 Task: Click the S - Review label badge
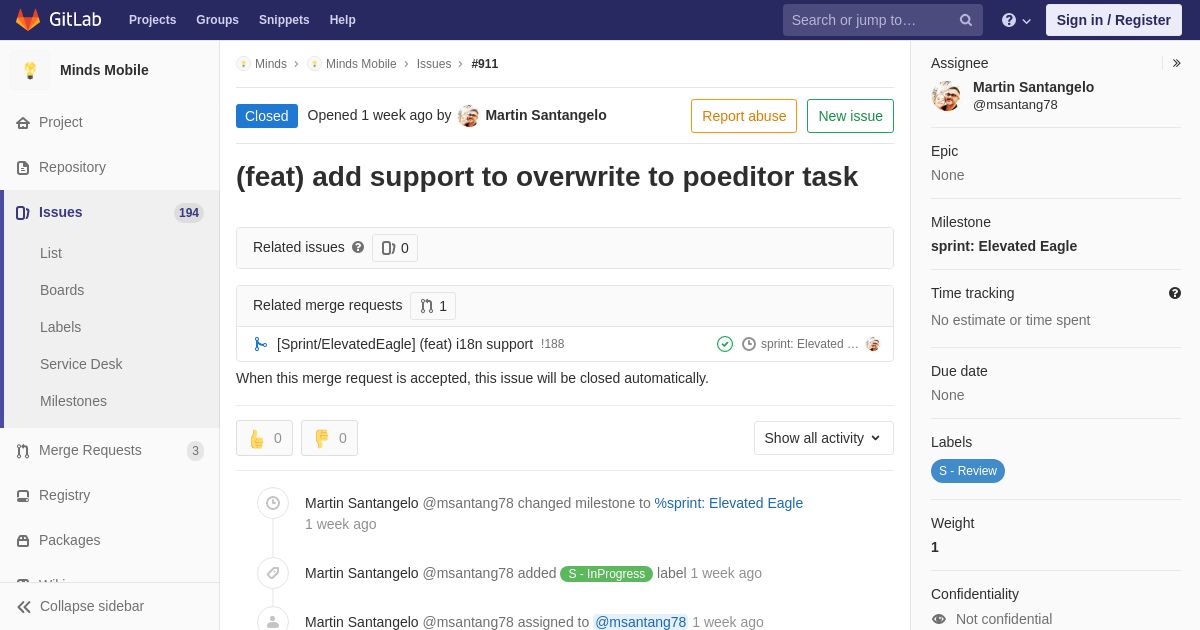click(968, 471)
